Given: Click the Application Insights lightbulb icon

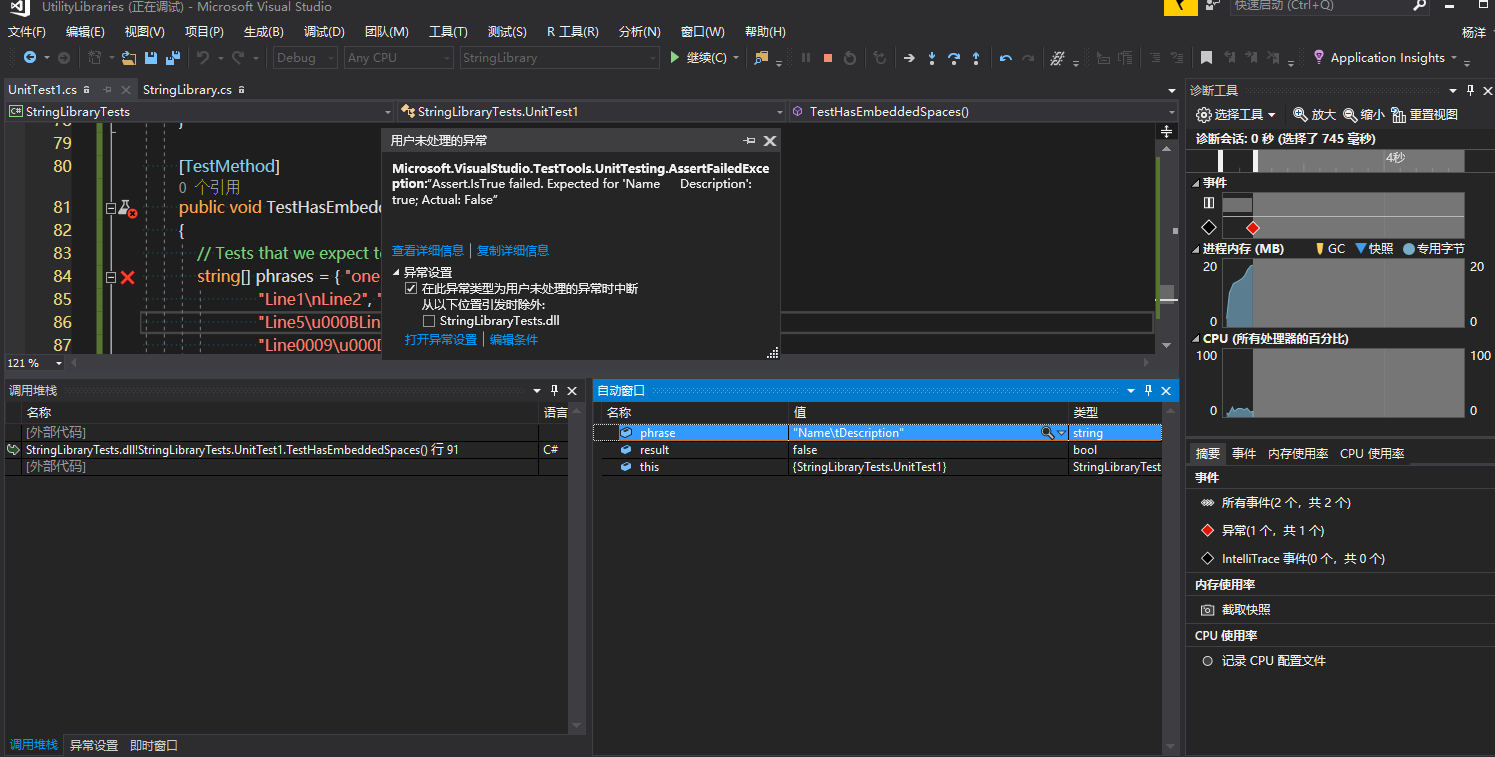Looking at the screenshot, I should point(1319,57).
